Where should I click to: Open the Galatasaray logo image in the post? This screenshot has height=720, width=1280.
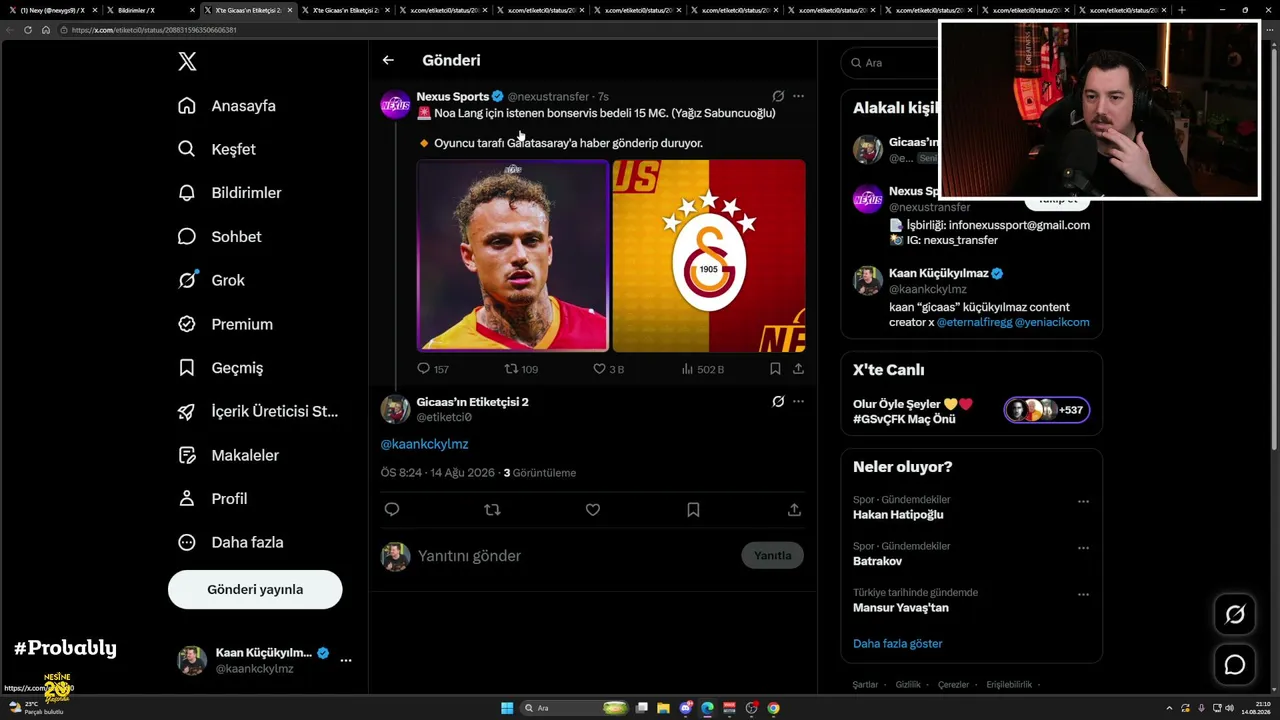709,256
